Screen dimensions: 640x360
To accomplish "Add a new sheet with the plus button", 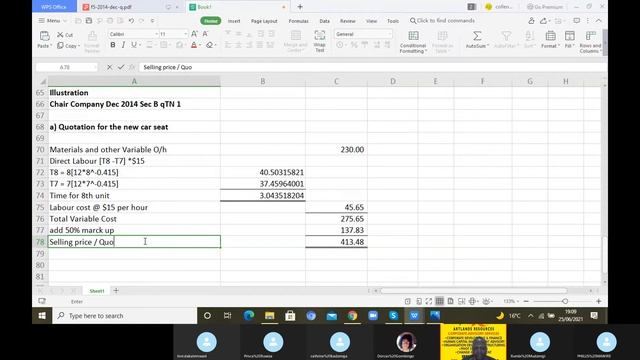I will (x=116, y=291).
